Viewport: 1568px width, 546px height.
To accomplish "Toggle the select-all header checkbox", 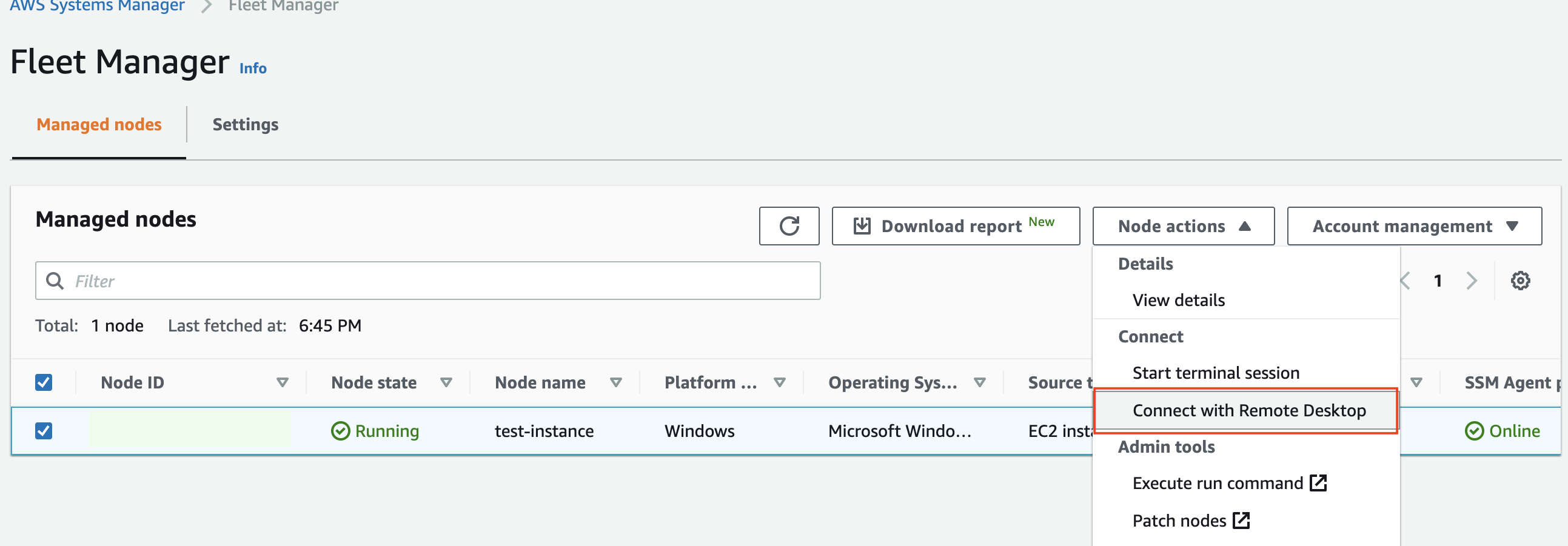I will (x=44, y=382).
